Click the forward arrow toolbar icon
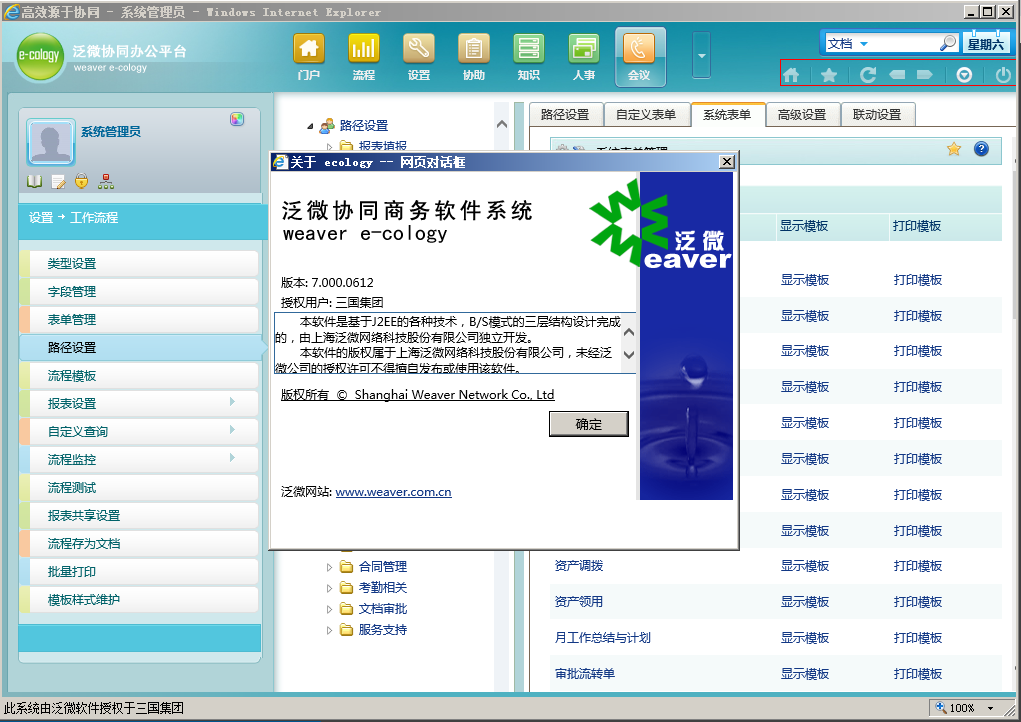This screenshot has width=1021, height=722. click(x=925, y=74)
